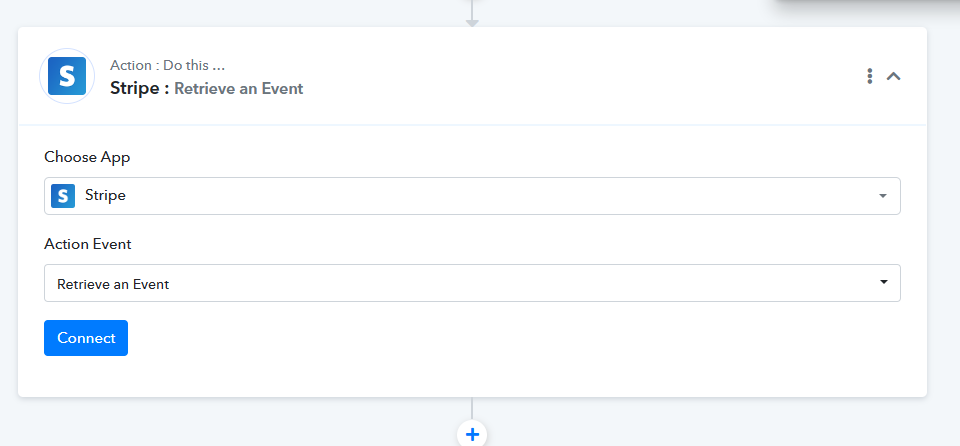Click the 'Stripe :' bold title in the header
The width and height of the screenshot is (960, 446).
tap(140, 88)
